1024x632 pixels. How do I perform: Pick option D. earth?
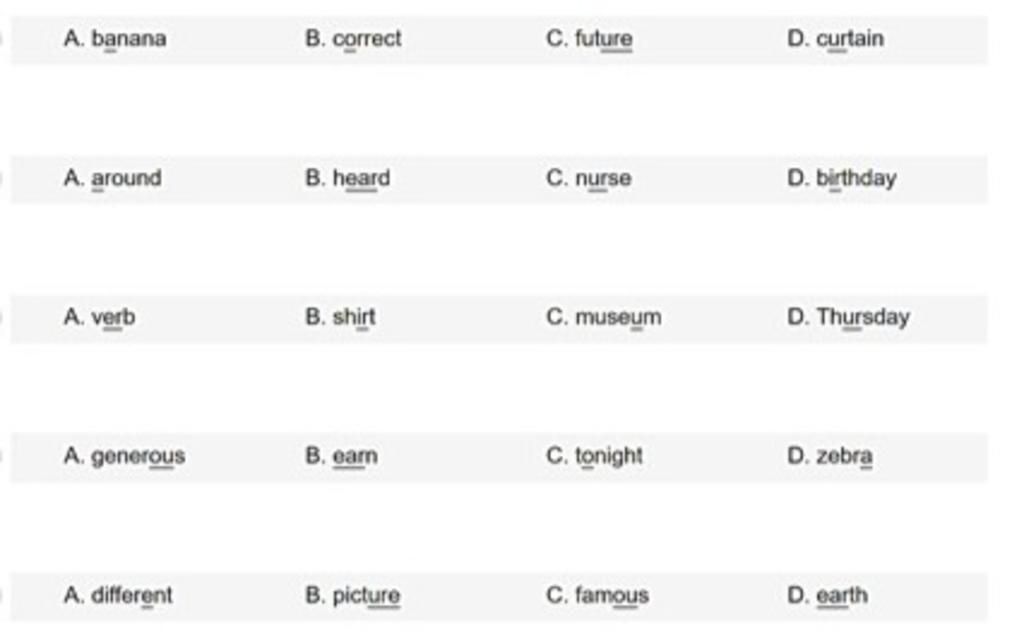pyautogui.click(x=828, y=595)
